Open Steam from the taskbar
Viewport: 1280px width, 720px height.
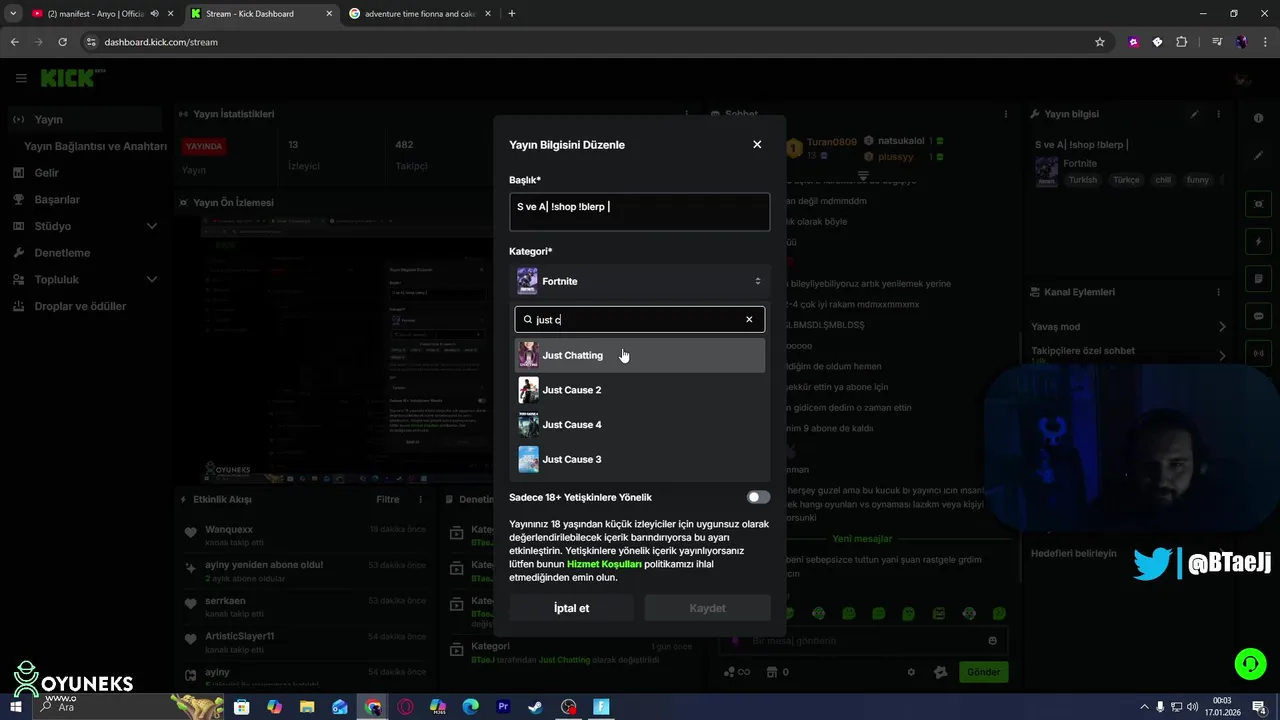point(536,707)
